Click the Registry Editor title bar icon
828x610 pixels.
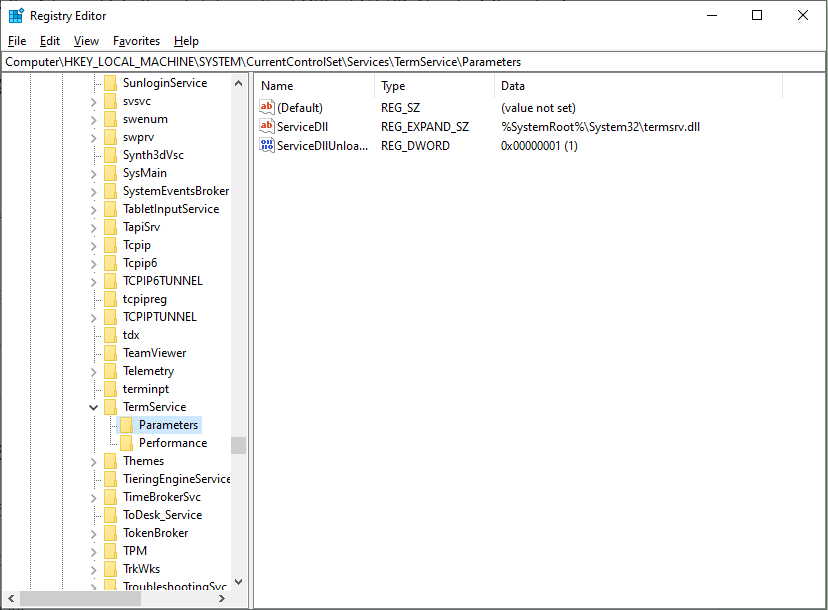point(16,15)
